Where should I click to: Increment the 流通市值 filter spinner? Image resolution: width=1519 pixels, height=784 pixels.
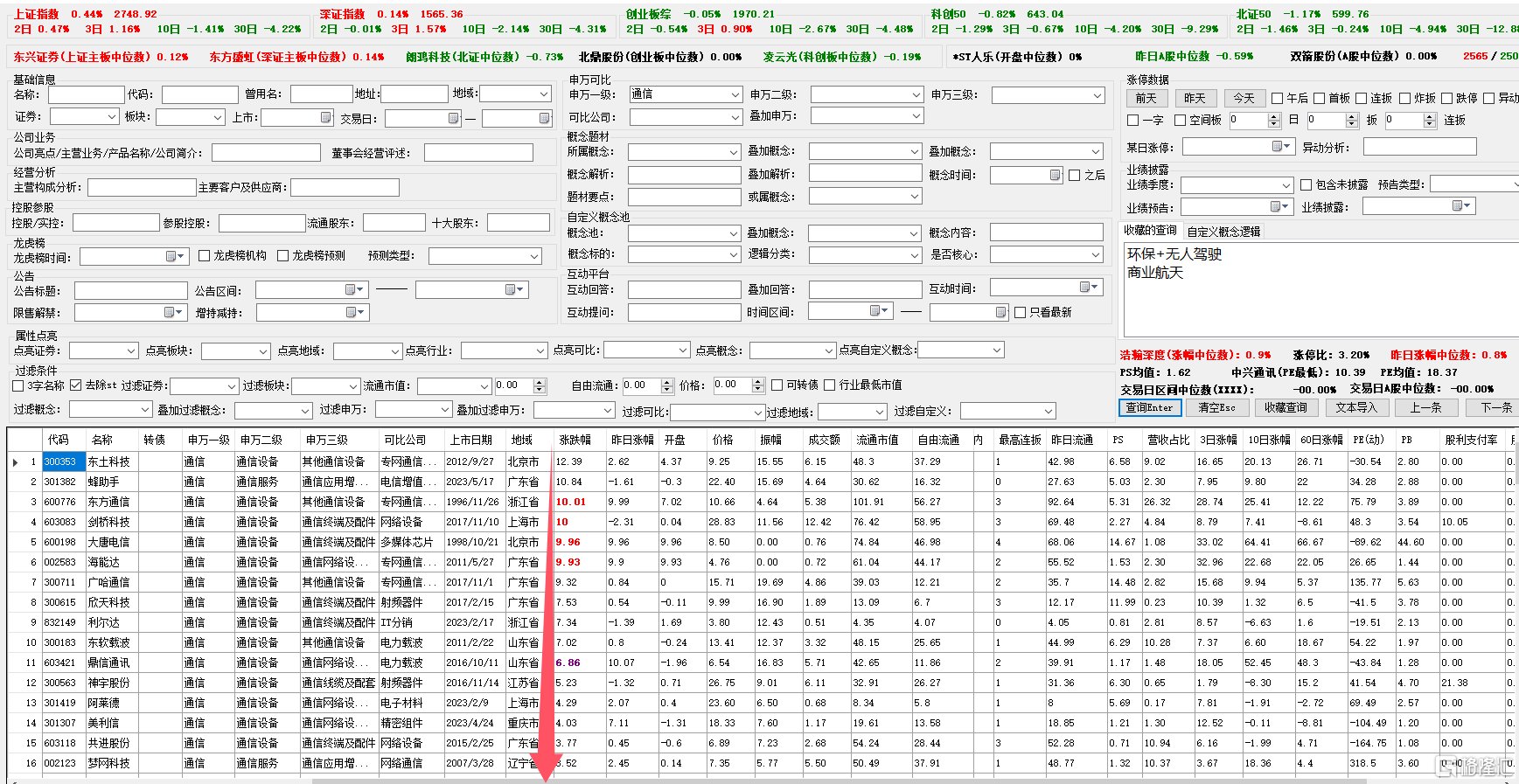coord(540,382)
